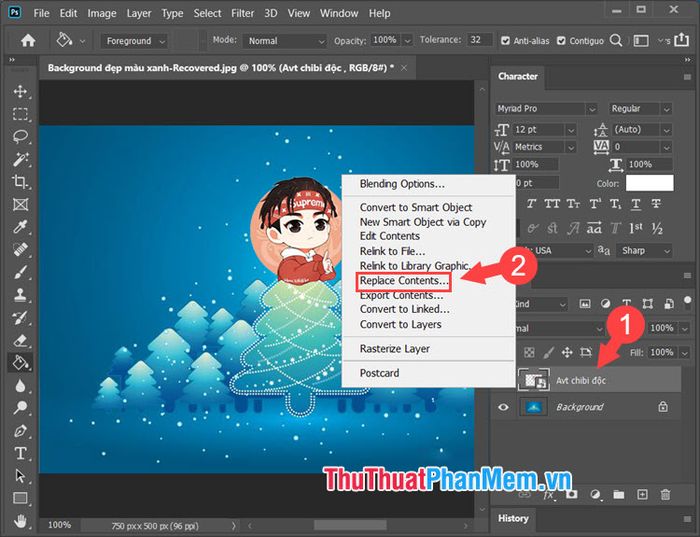The width and height of the screenshot is (700, 537).
Task: Click the horizontal scrollbar thumb
Action: coord(350,525)
